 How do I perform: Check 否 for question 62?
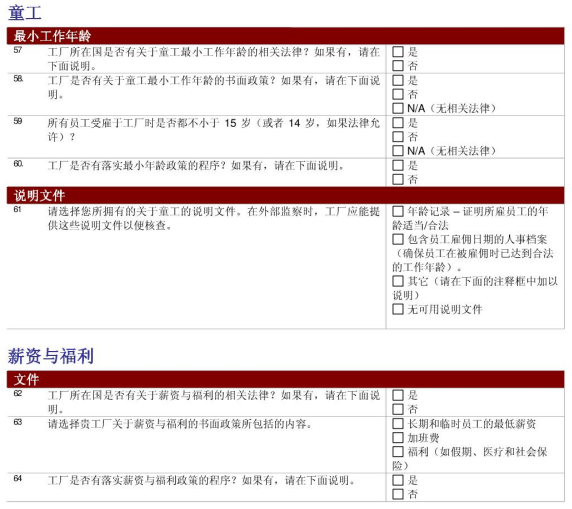398,409
